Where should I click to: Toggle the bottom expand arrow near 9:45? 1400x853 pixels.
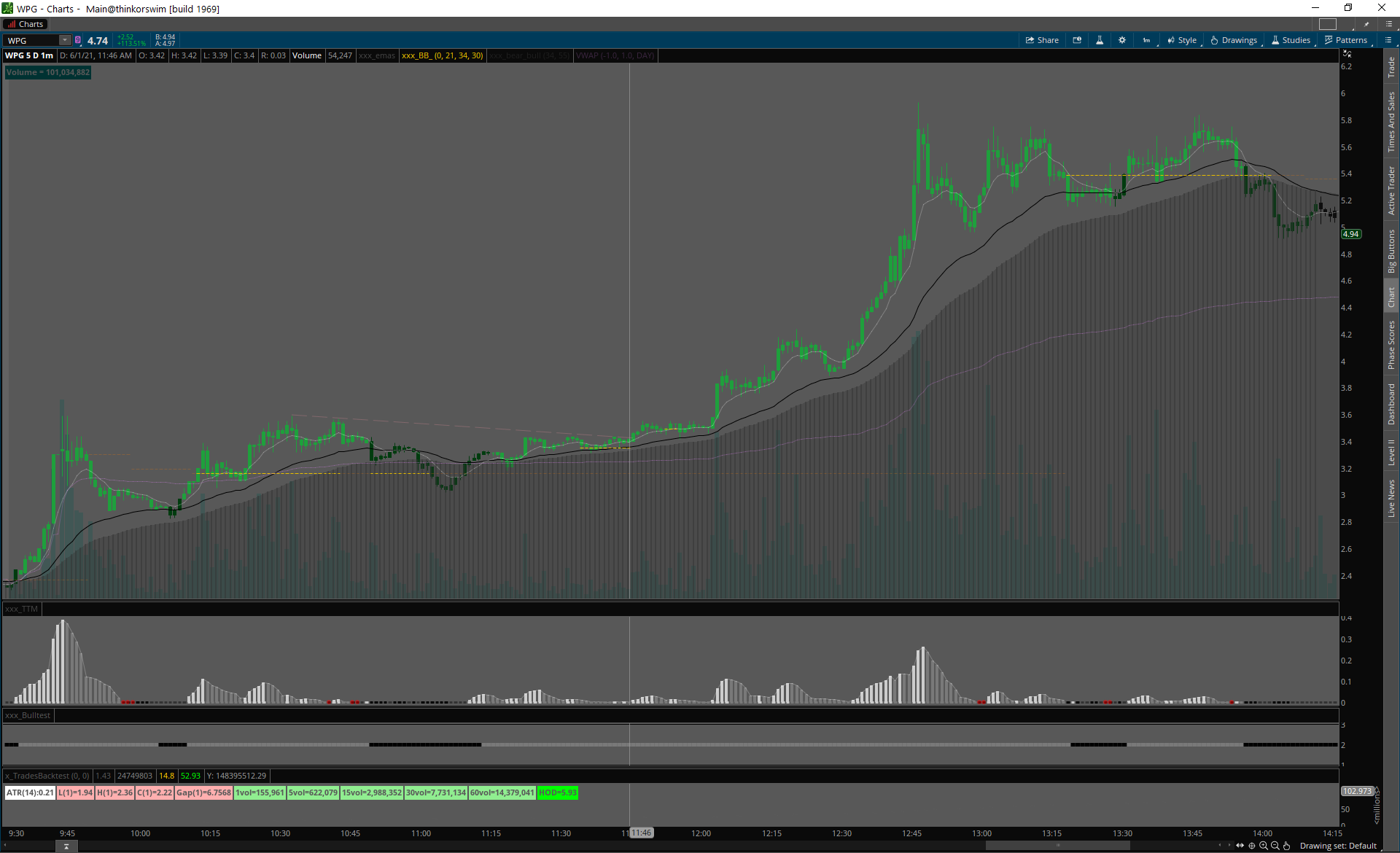click(66, 846)
